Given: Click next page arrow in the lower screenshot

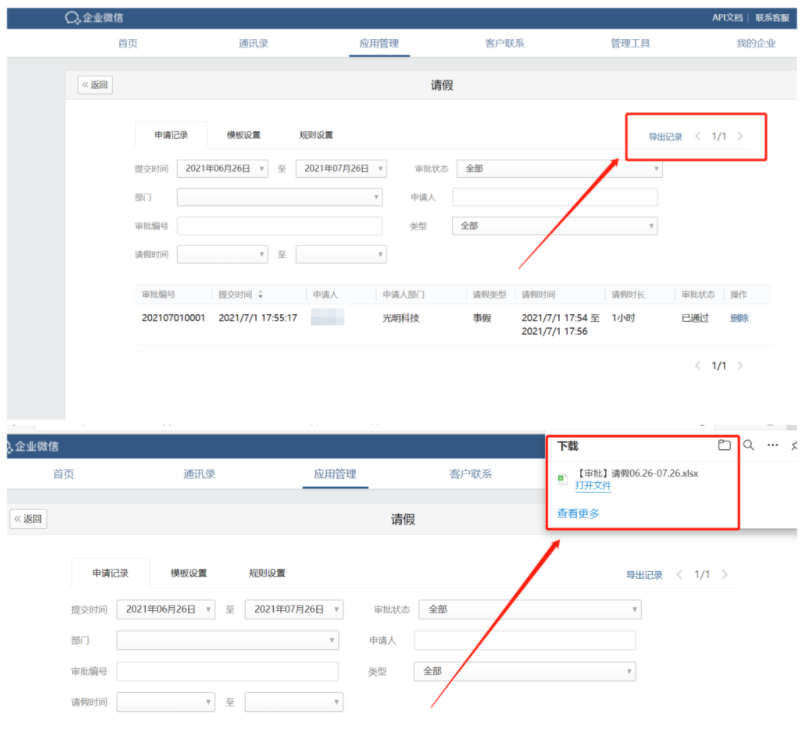Looking at the screenshot, I should (725, 574).
